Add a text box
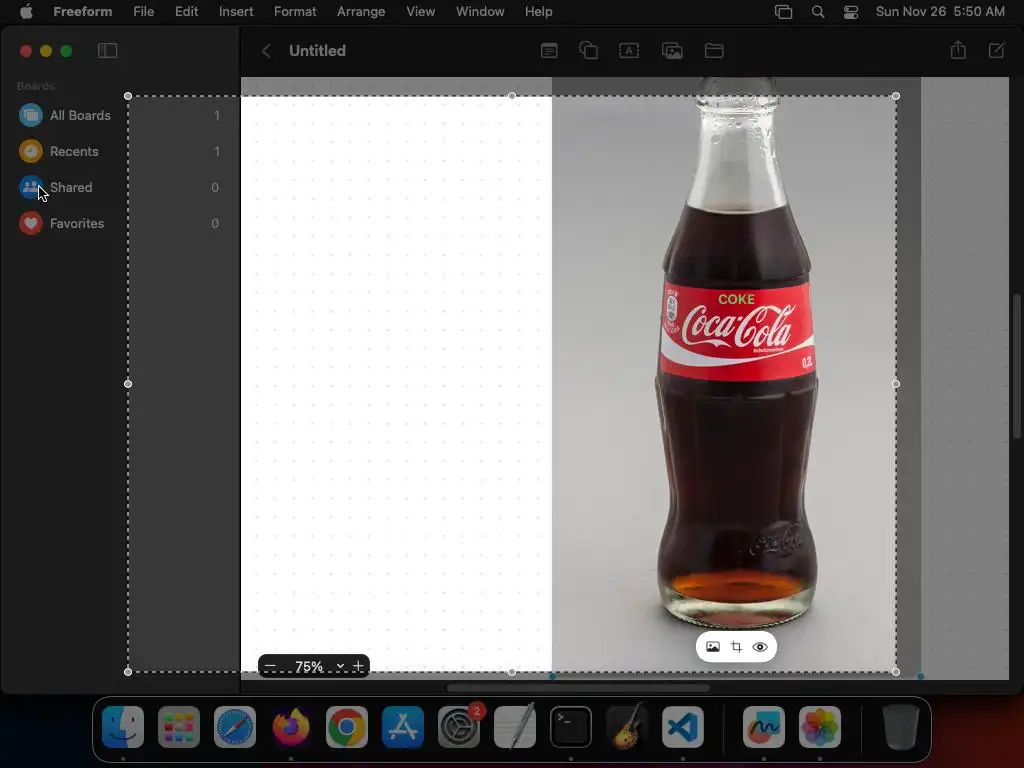 pyautogui.click(x=629, y=51)
